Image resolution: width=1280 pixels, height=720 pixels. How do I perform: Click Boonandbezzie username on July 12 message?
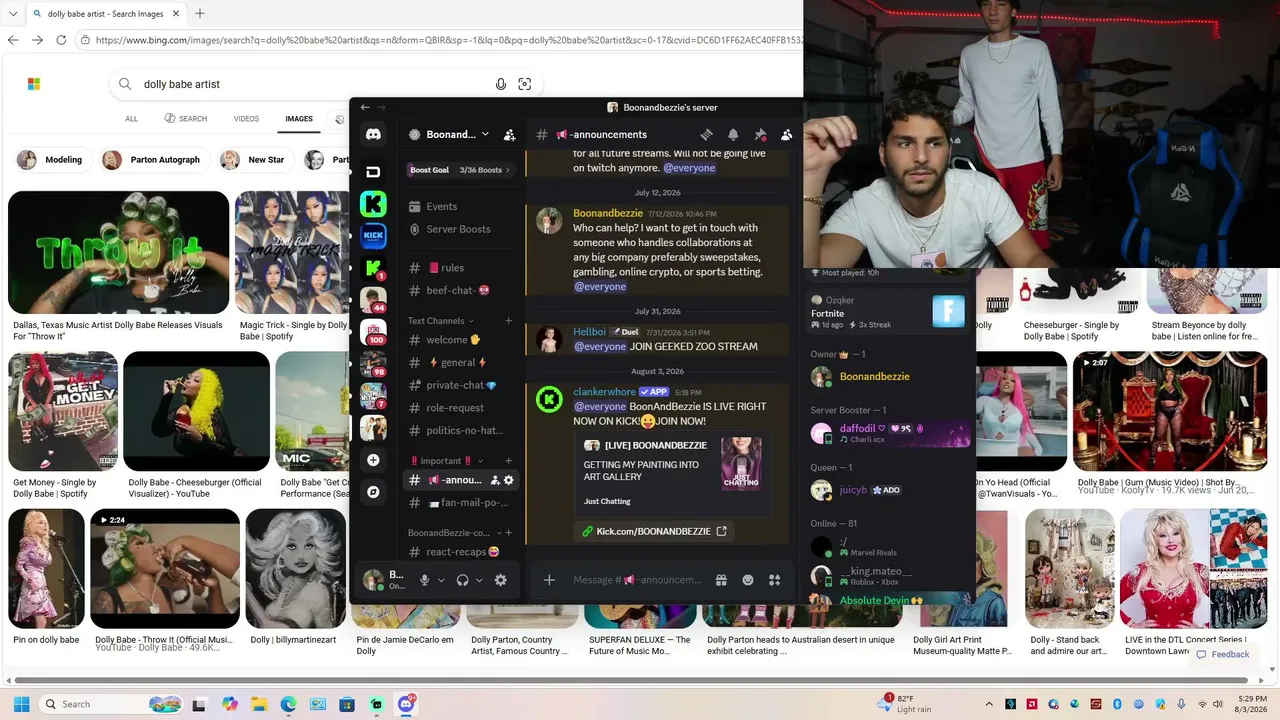click(x=608, y=213)
